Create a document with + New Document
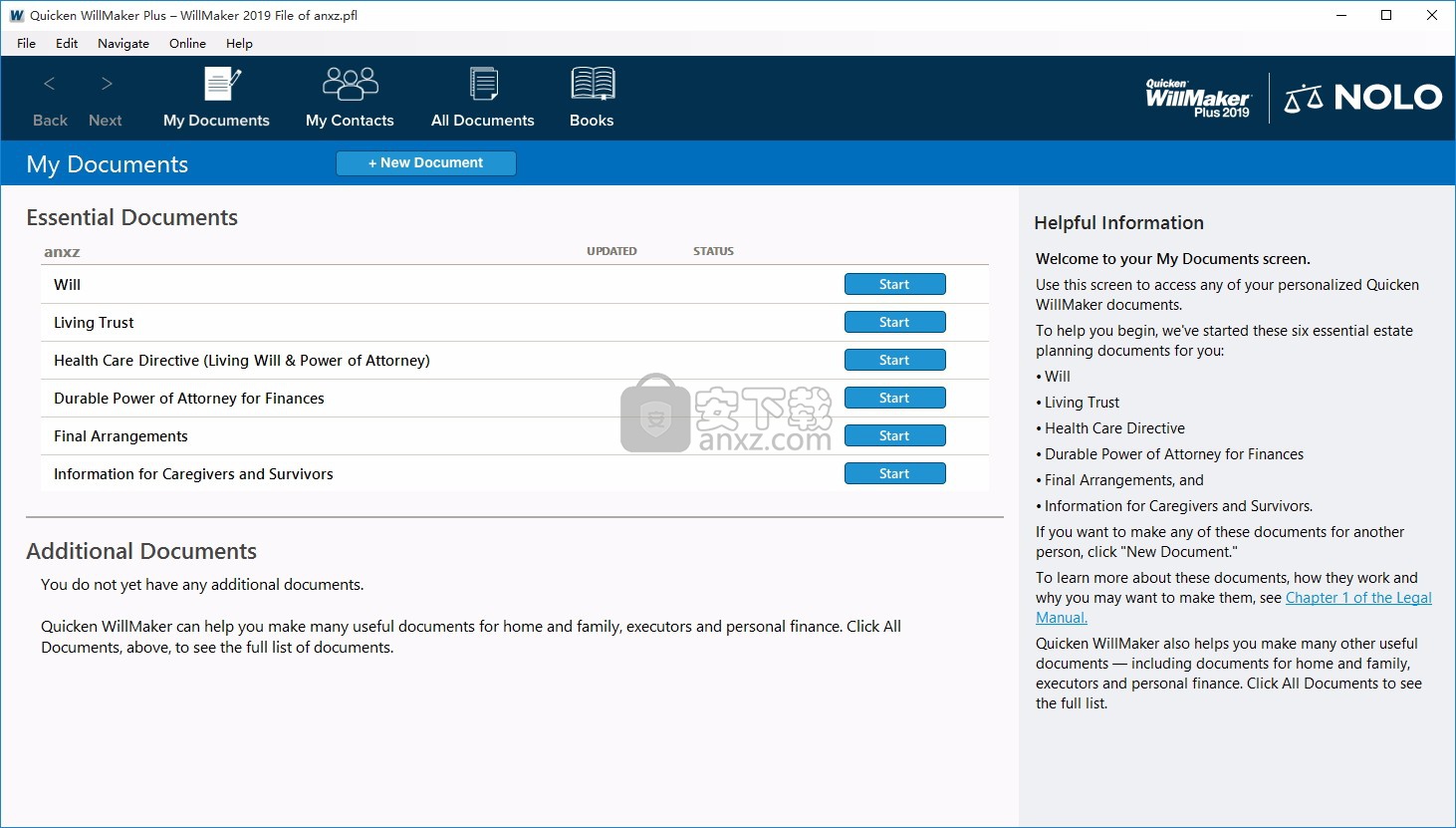The image size is (1456, 828). click(426, 163)
